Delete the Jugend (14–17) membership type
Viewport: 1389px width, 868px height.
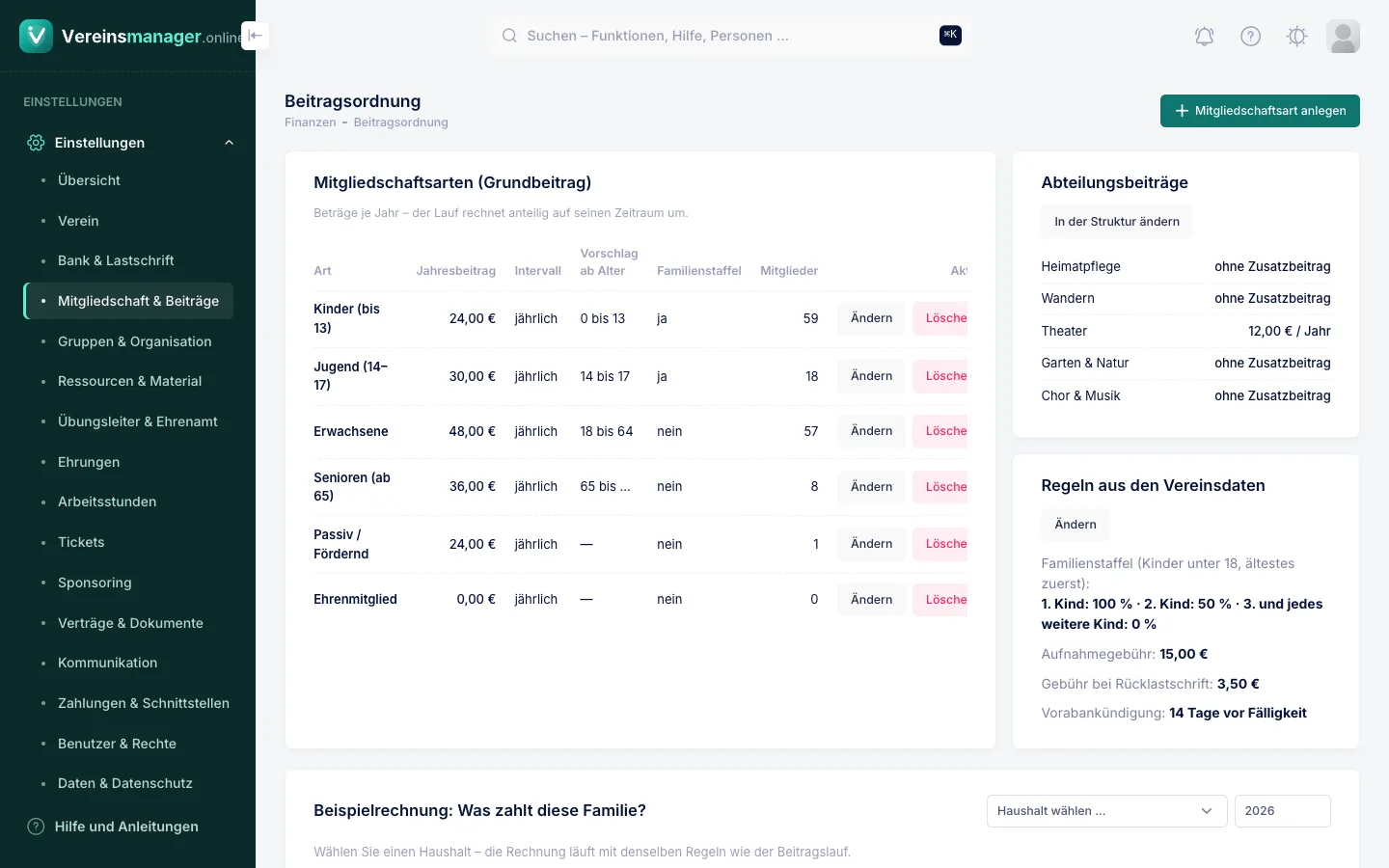click(940, 376)
